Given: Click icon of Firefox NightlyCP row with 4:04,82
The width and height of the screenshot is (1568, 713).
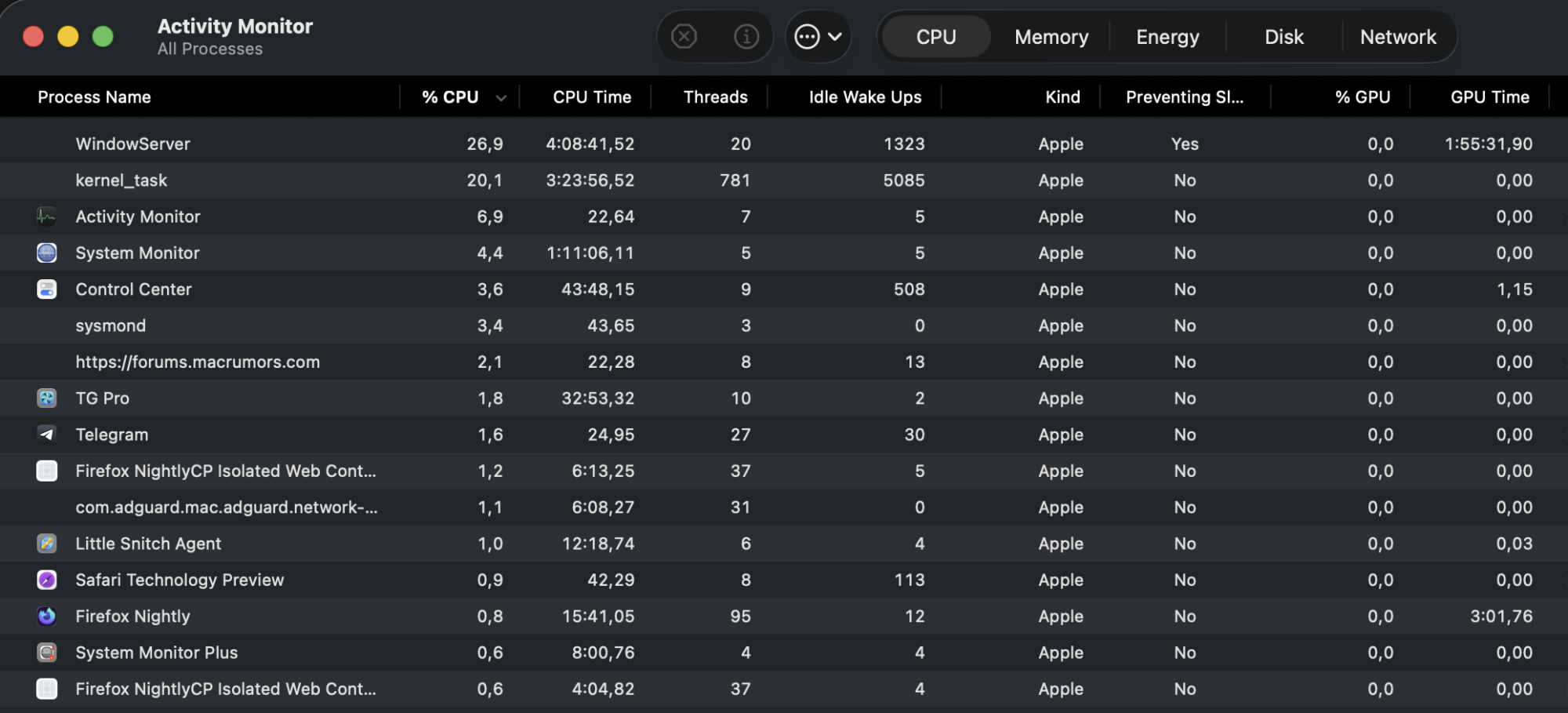Looking at the screenshot, I should click(46, 689).
